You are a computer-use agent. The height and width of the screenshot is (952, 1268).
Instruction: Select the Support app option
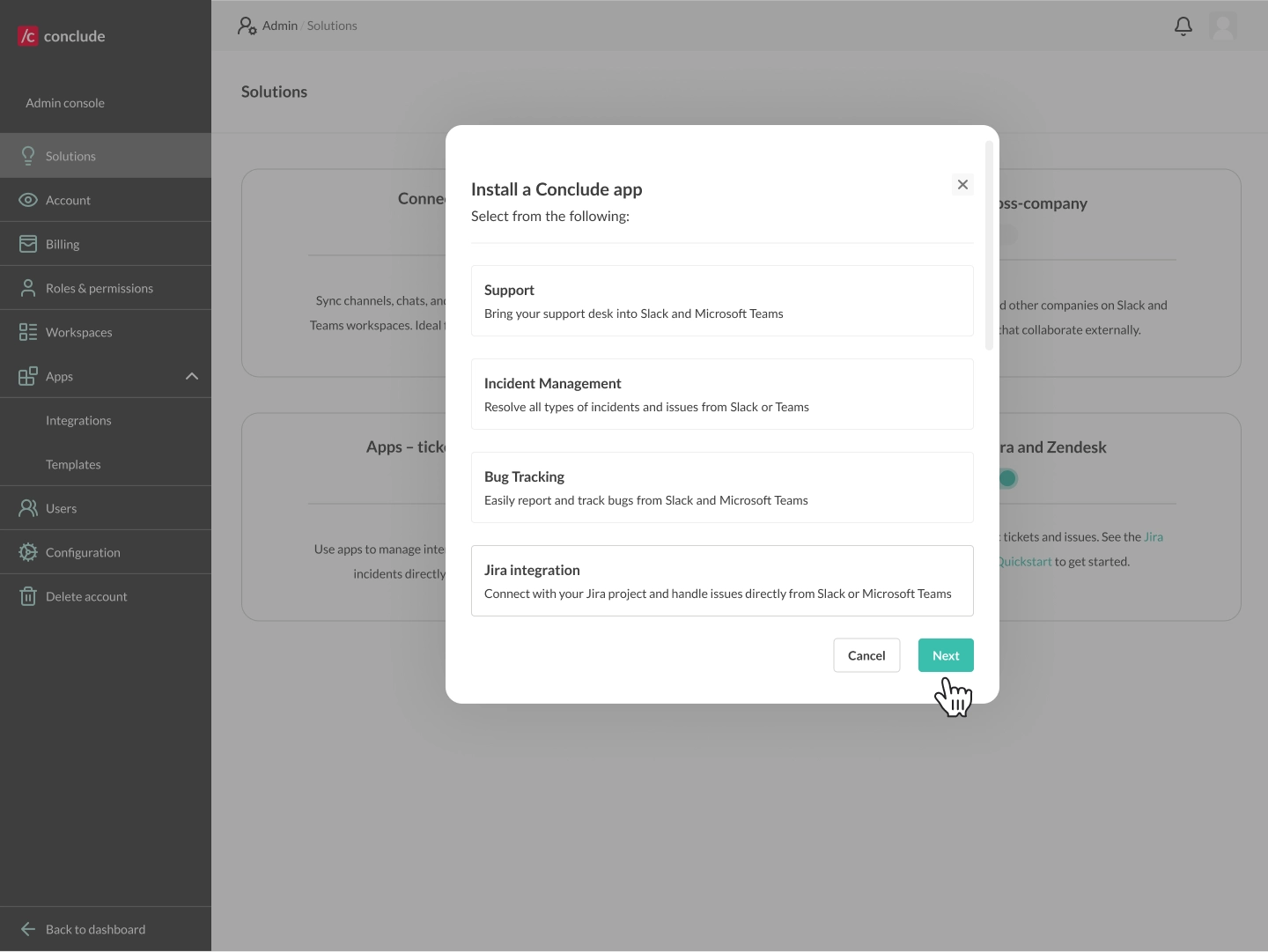point(722,300)
